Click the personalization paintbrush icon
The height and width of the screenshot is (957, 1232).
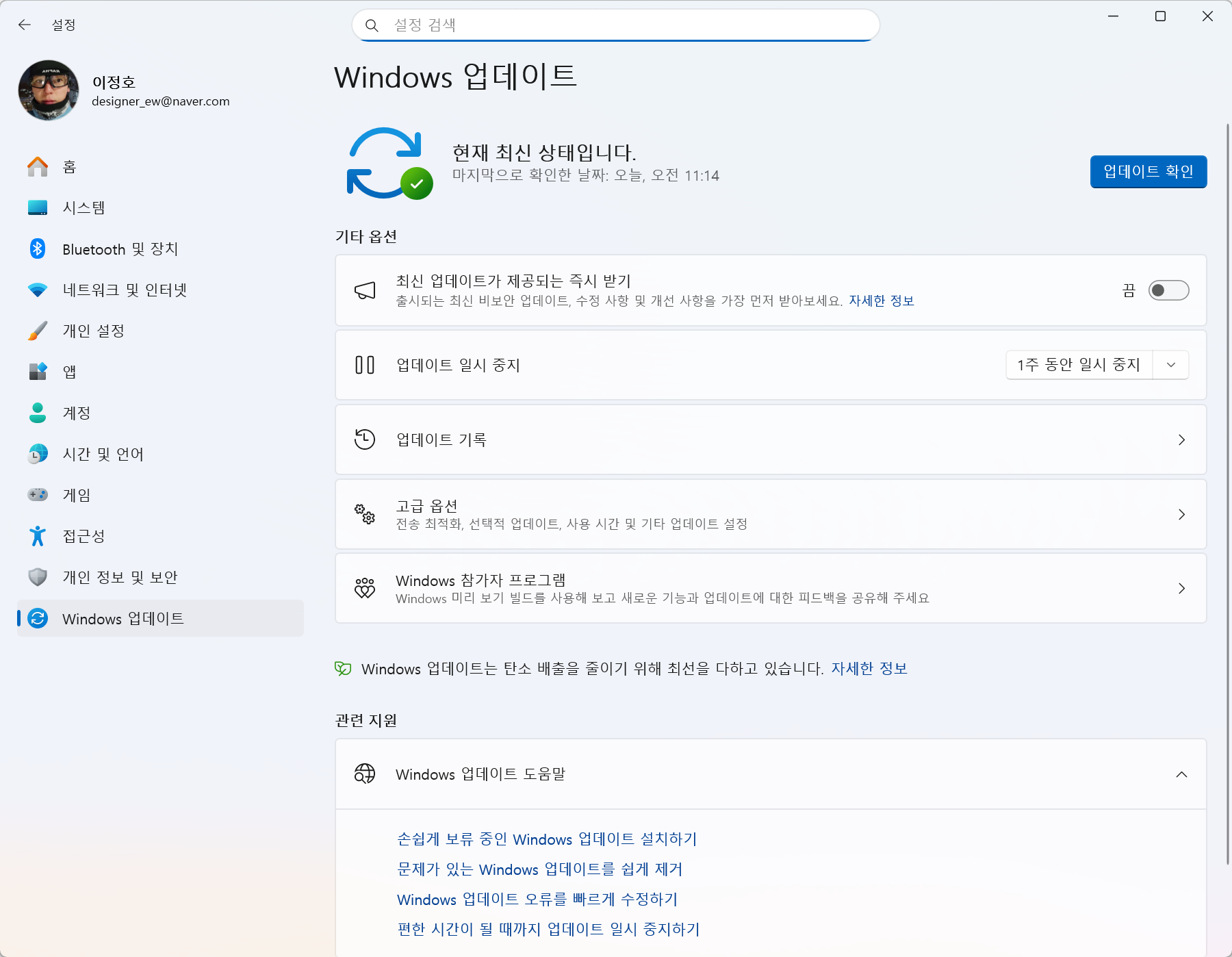[38, 331]
